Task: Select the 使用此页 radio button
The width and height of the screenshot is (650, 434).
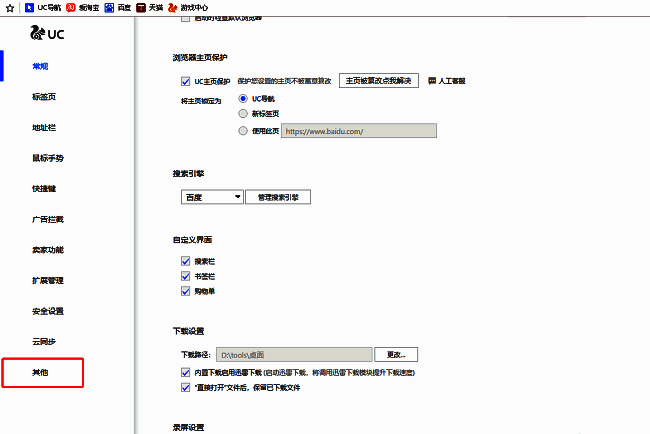Action: pyautogui.click(x=243, y=131)
